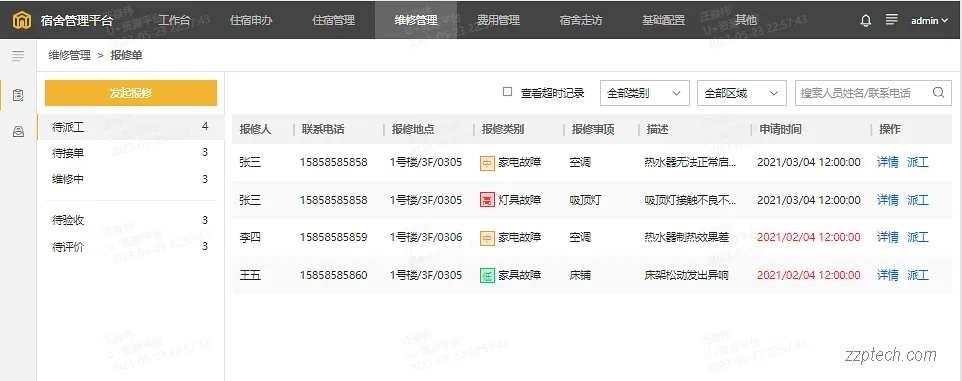
Task: Click the 申请时间 column header
Action: click(x=780, y=129)
